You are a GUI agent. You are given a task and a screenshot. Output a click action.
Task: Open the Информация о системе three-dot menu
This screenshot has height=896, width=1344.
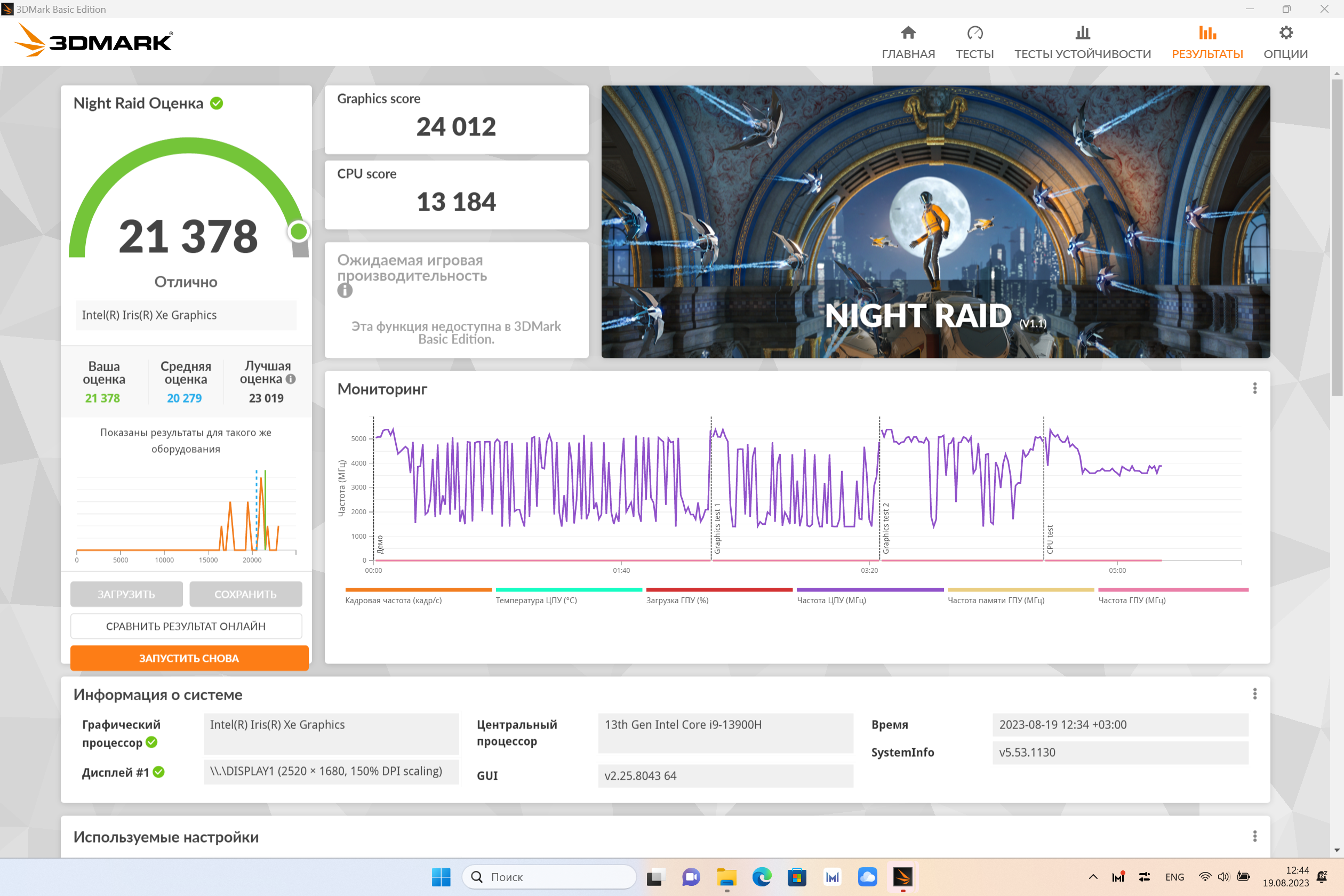1255,694
